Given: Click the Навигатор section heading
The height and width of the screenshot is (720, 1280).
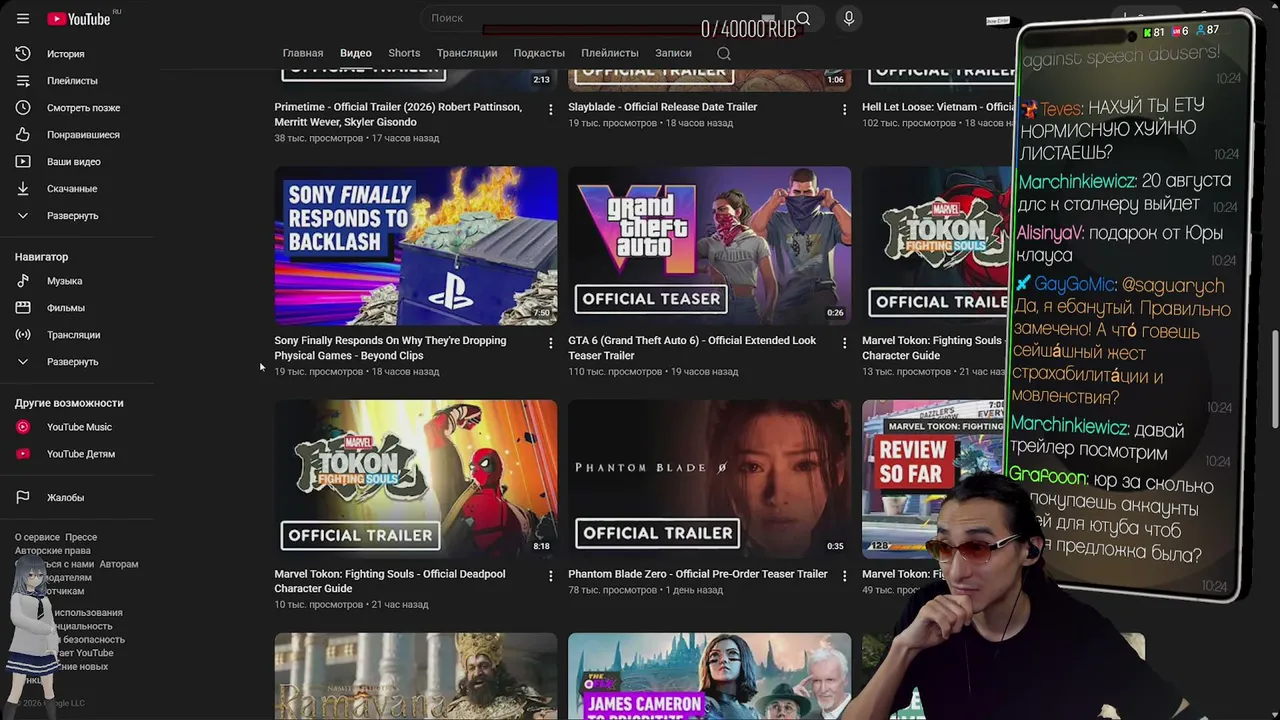Looking at the screenshot, I should click(x=42, y=257).
